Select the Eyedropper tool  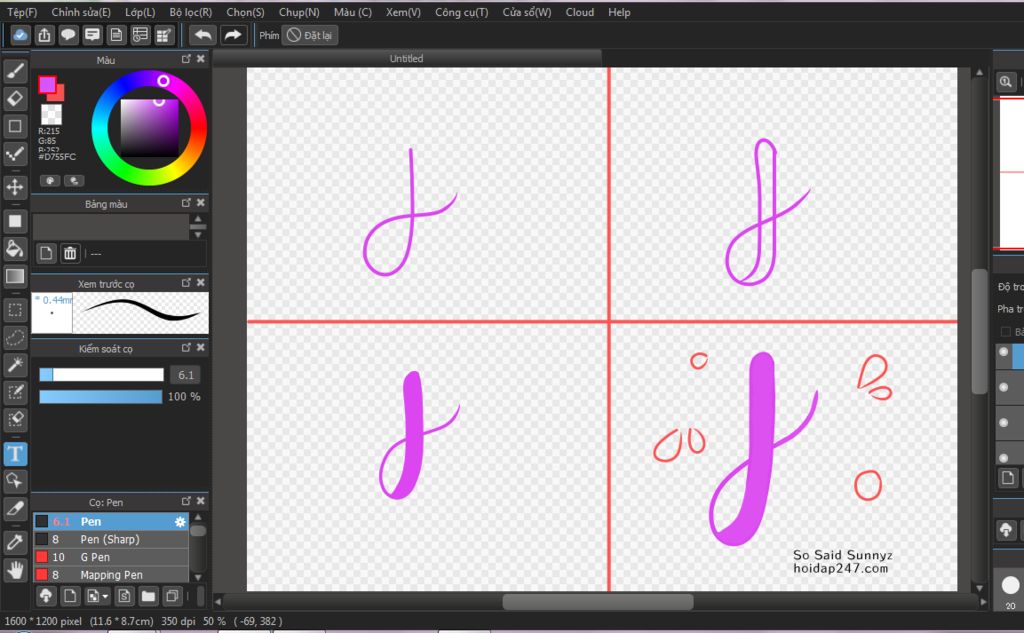tap(15, 542)
